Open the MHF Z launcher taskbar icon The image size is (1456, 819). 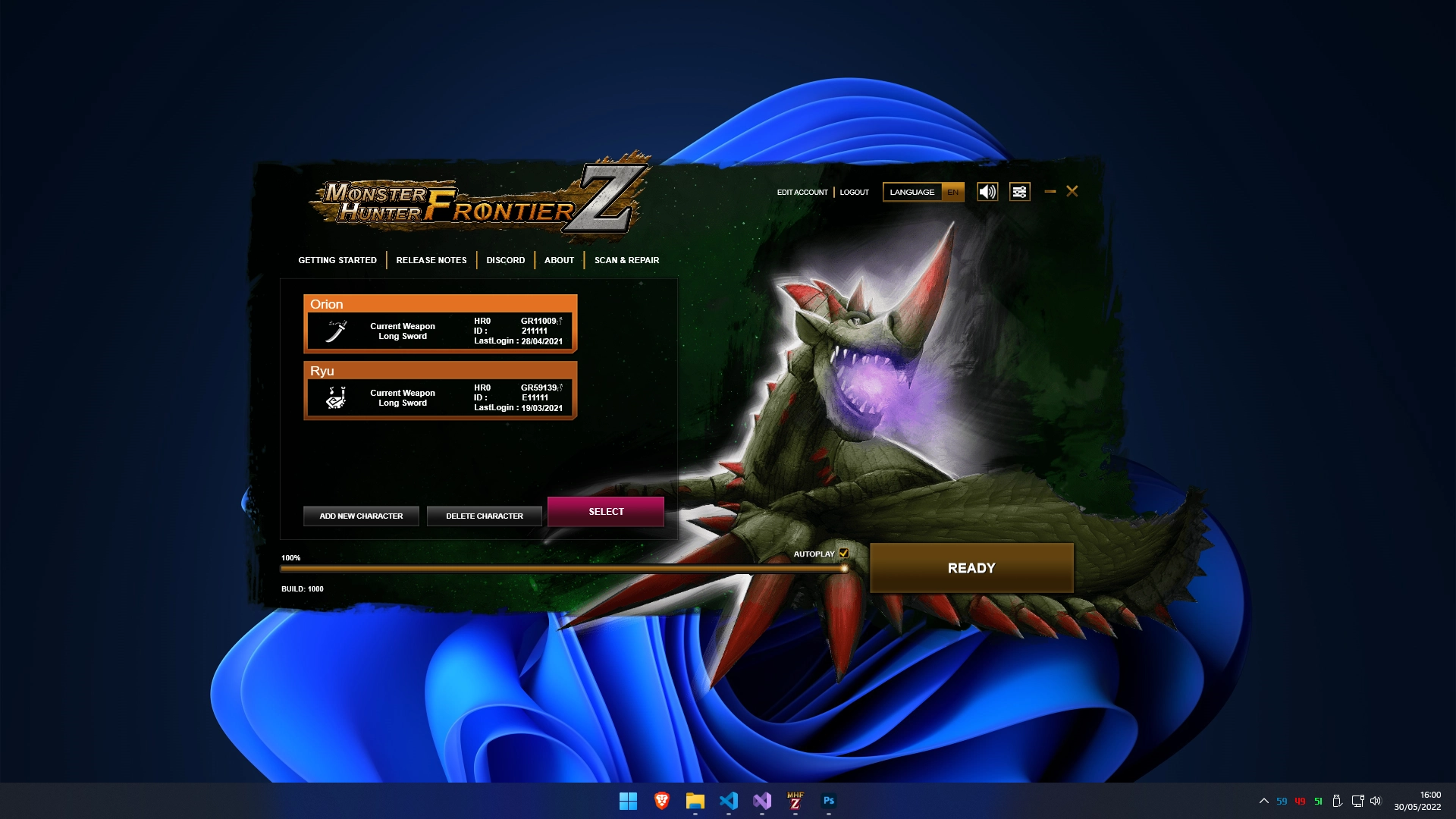click(x=795, y=800)
